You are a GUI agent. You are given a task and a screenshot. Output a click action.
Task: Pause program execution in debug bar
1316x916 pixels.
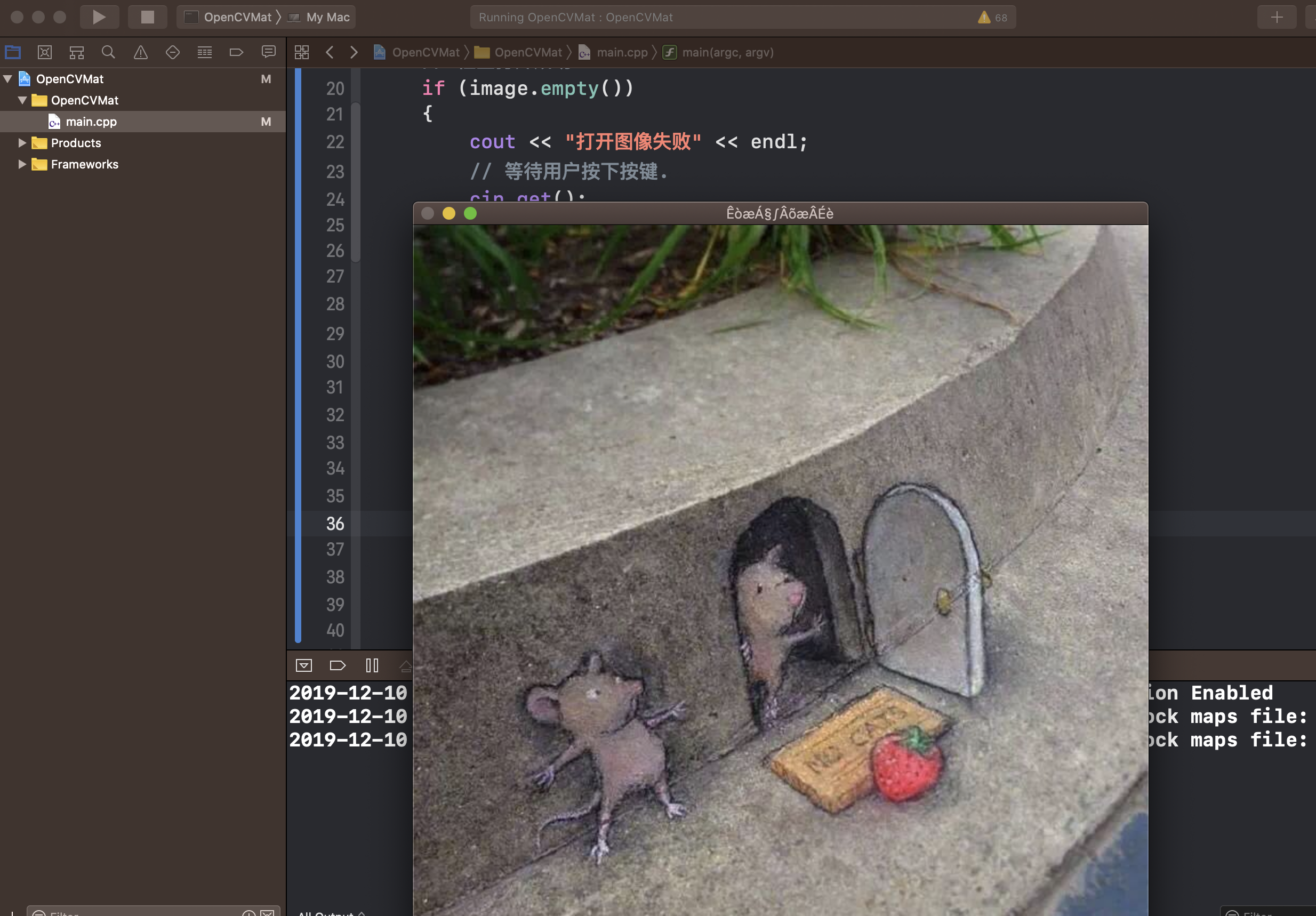click(372, 665)
